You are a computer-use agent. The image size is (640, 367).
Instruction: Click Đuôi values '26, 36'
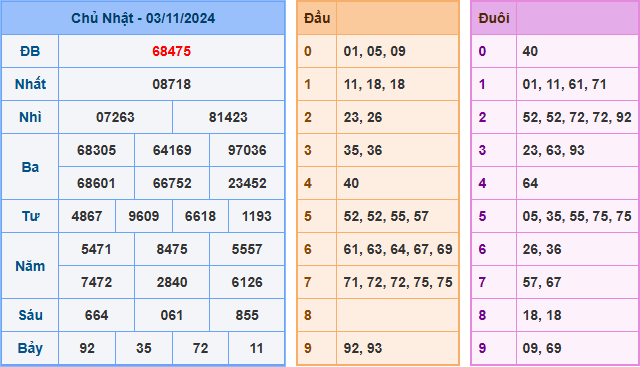pos(542,249)
